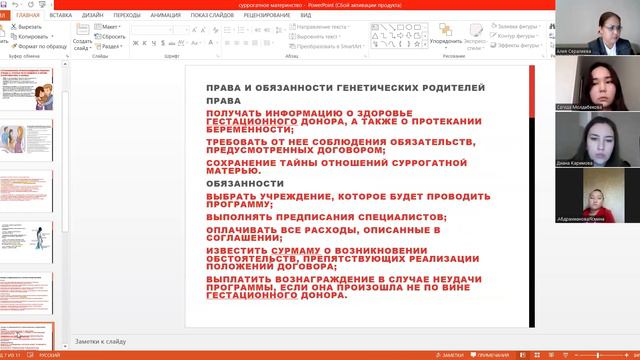The width and height of the screenshot is (640, 360).
Task: Click the font color A icon
Action: (211, 42)
